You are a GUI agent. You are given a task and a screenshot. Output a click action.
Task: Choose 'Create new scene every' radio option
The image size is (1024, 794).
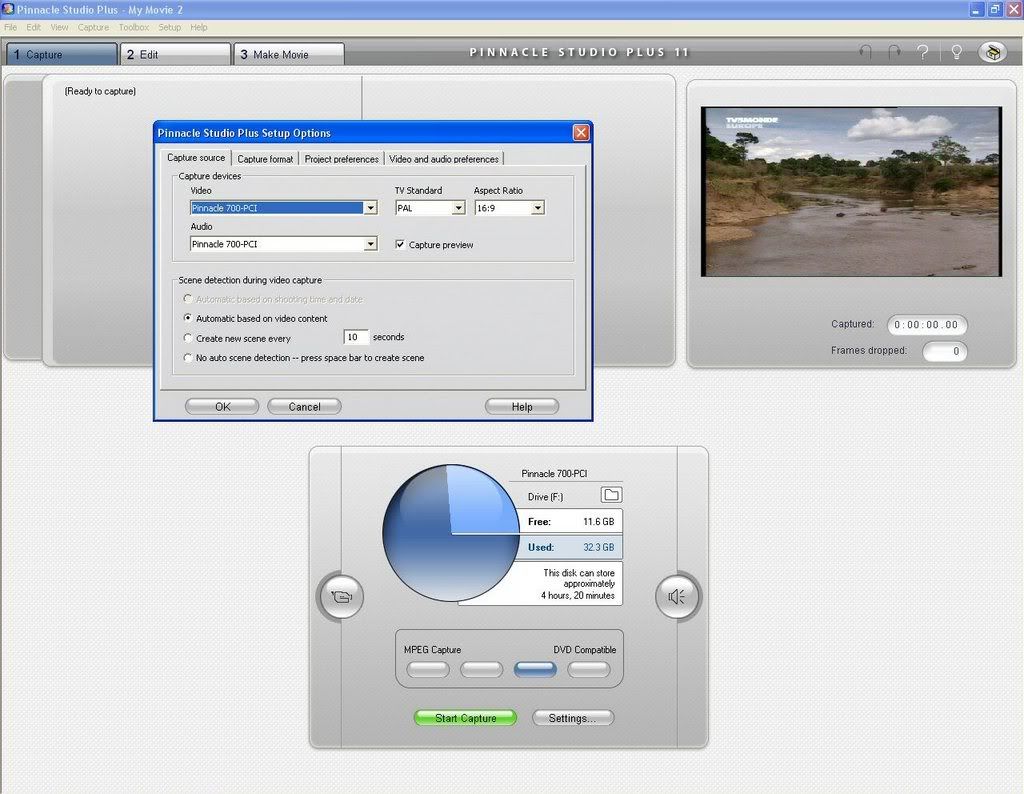point(188,338)
